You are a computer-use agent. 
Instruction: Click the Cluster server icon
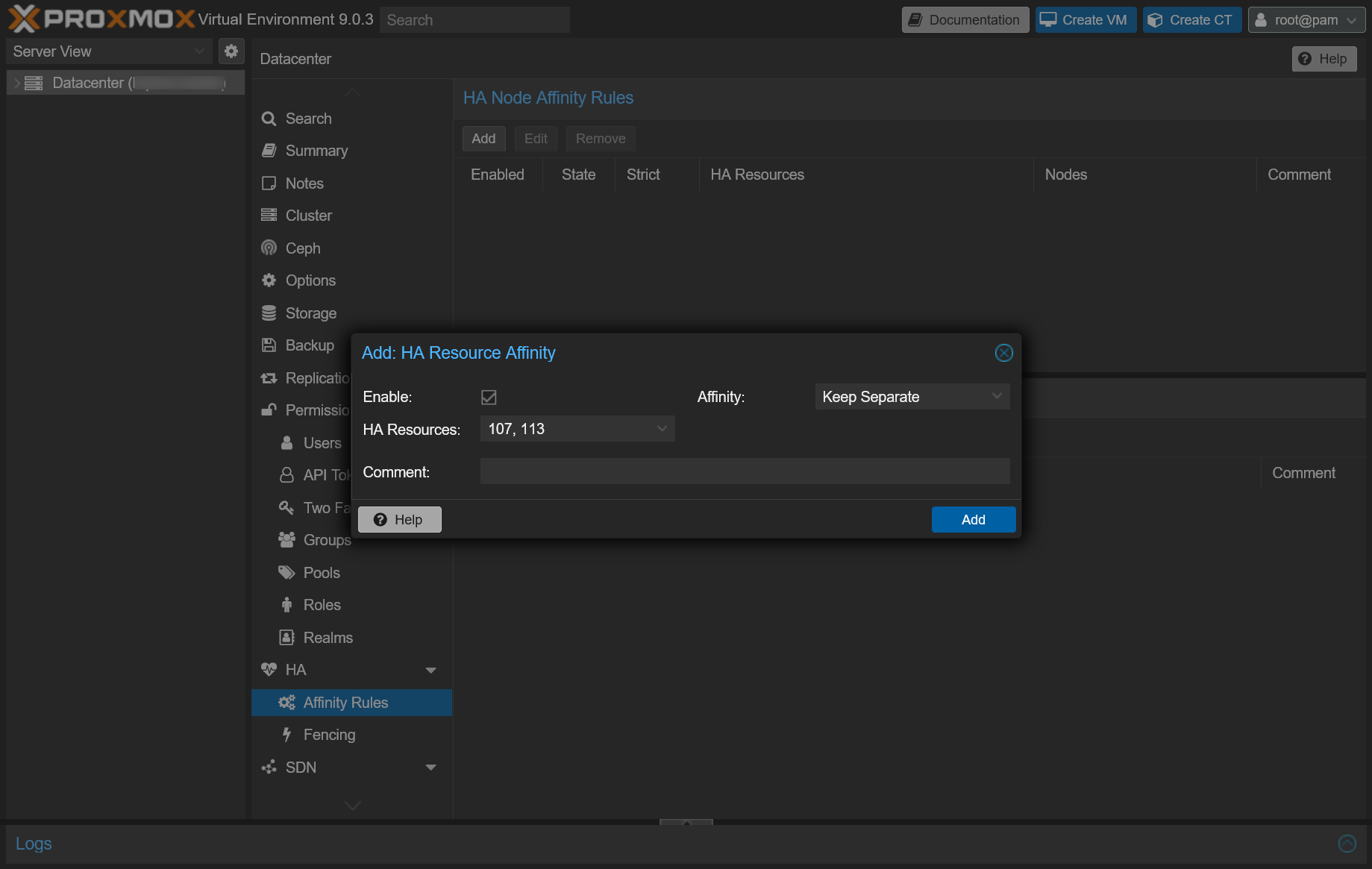(269, 216)
